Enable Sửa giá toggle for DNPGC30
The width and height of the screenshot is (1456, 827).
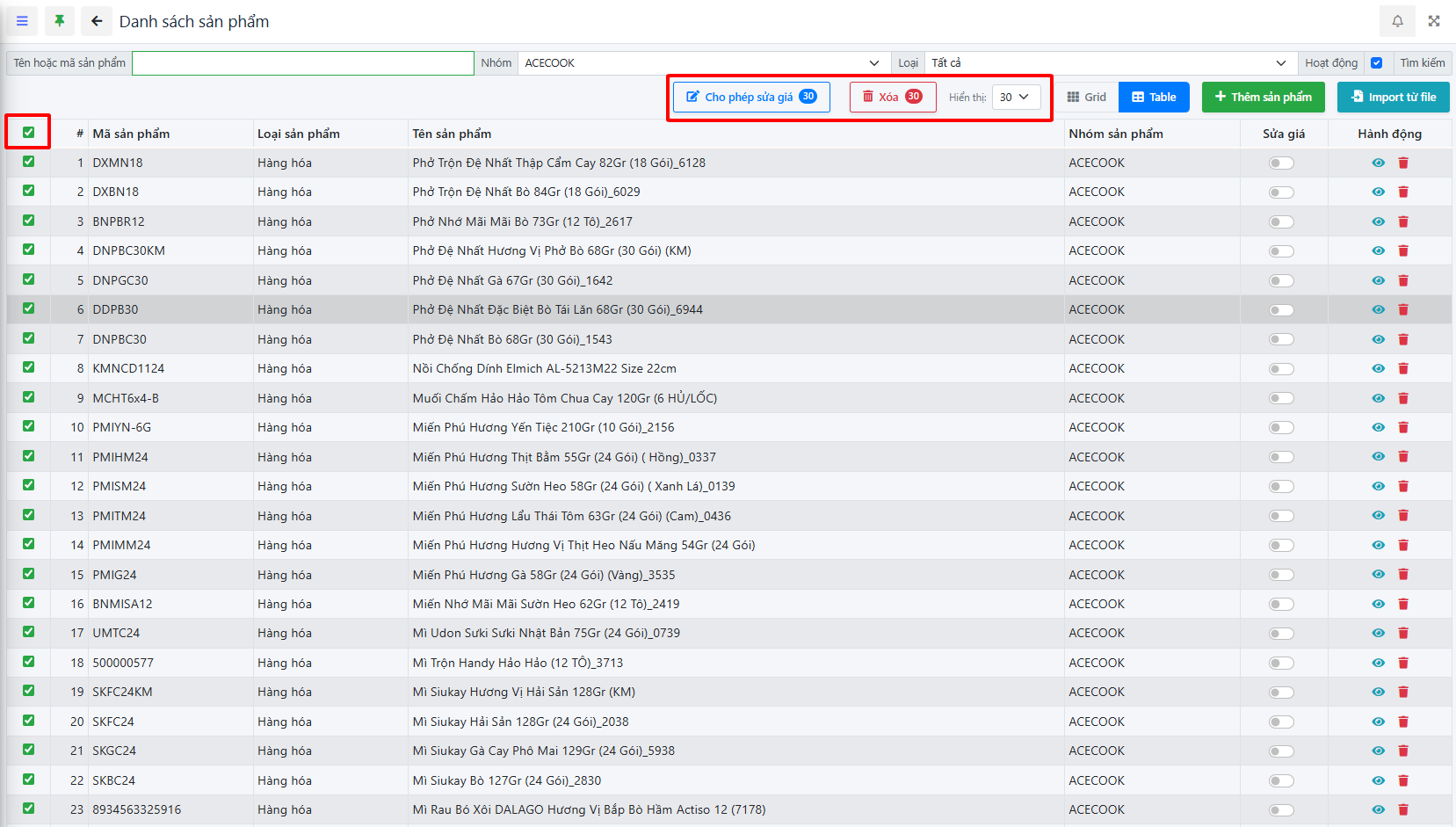[1281, 281]
